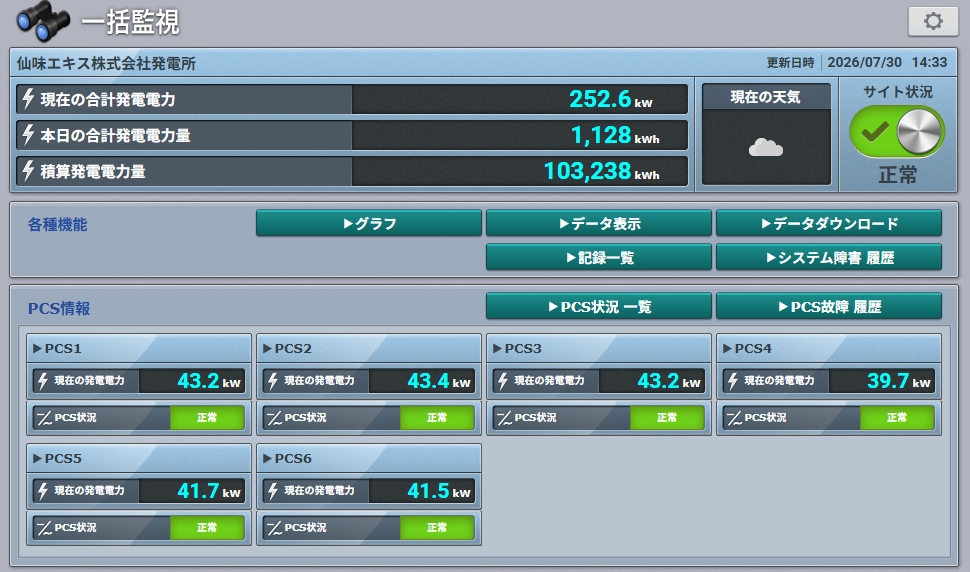
Task: Click PCS4 PCS状況 status icon
Action: [x=734, y=419]
